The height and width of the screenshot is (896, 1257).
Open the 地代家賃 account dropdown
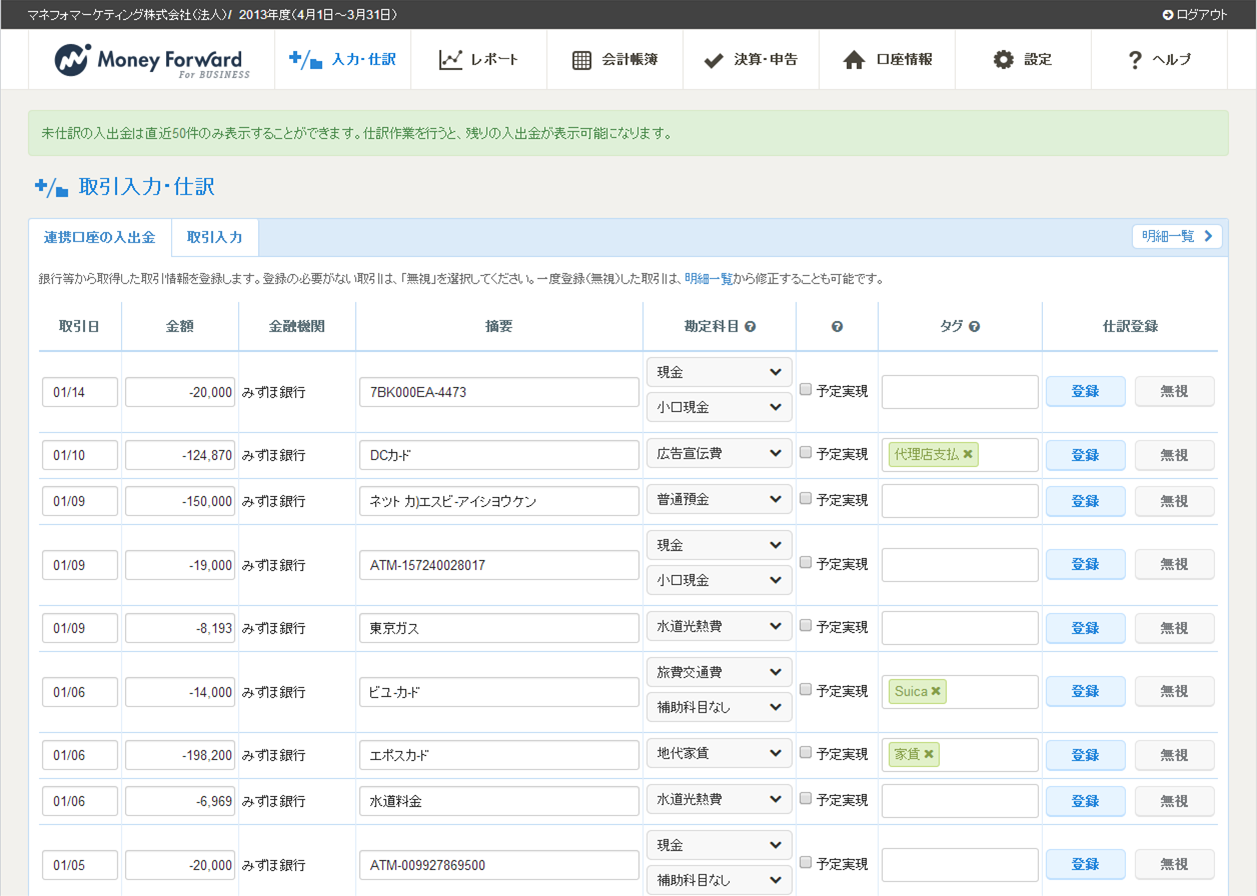point(719,754)
